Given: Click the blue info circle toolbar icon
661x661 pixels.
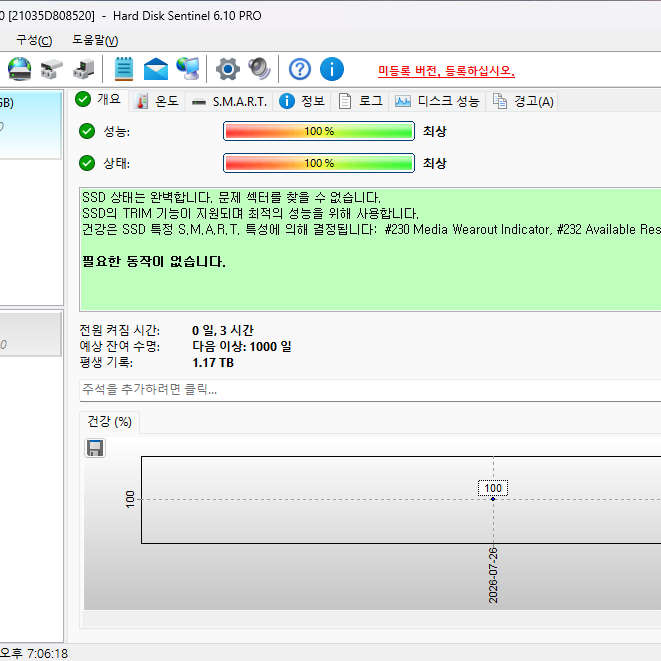Looking at the screenshot, I should coord(332,69).
